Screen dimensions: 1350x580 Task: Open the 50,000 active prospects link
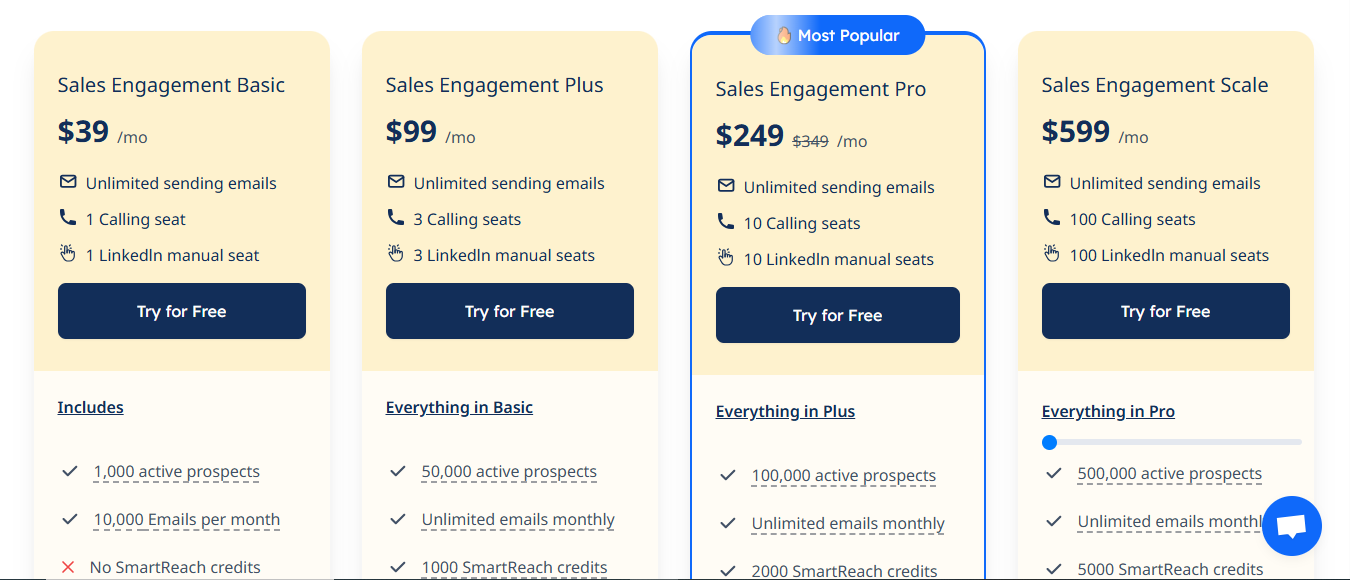[x=509, y=471]
